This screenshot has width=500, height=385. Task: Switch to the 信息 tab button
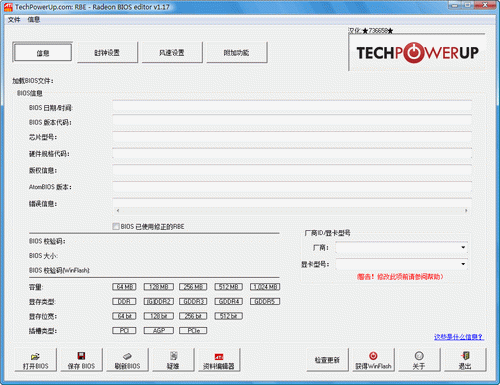tap(43, 52)
